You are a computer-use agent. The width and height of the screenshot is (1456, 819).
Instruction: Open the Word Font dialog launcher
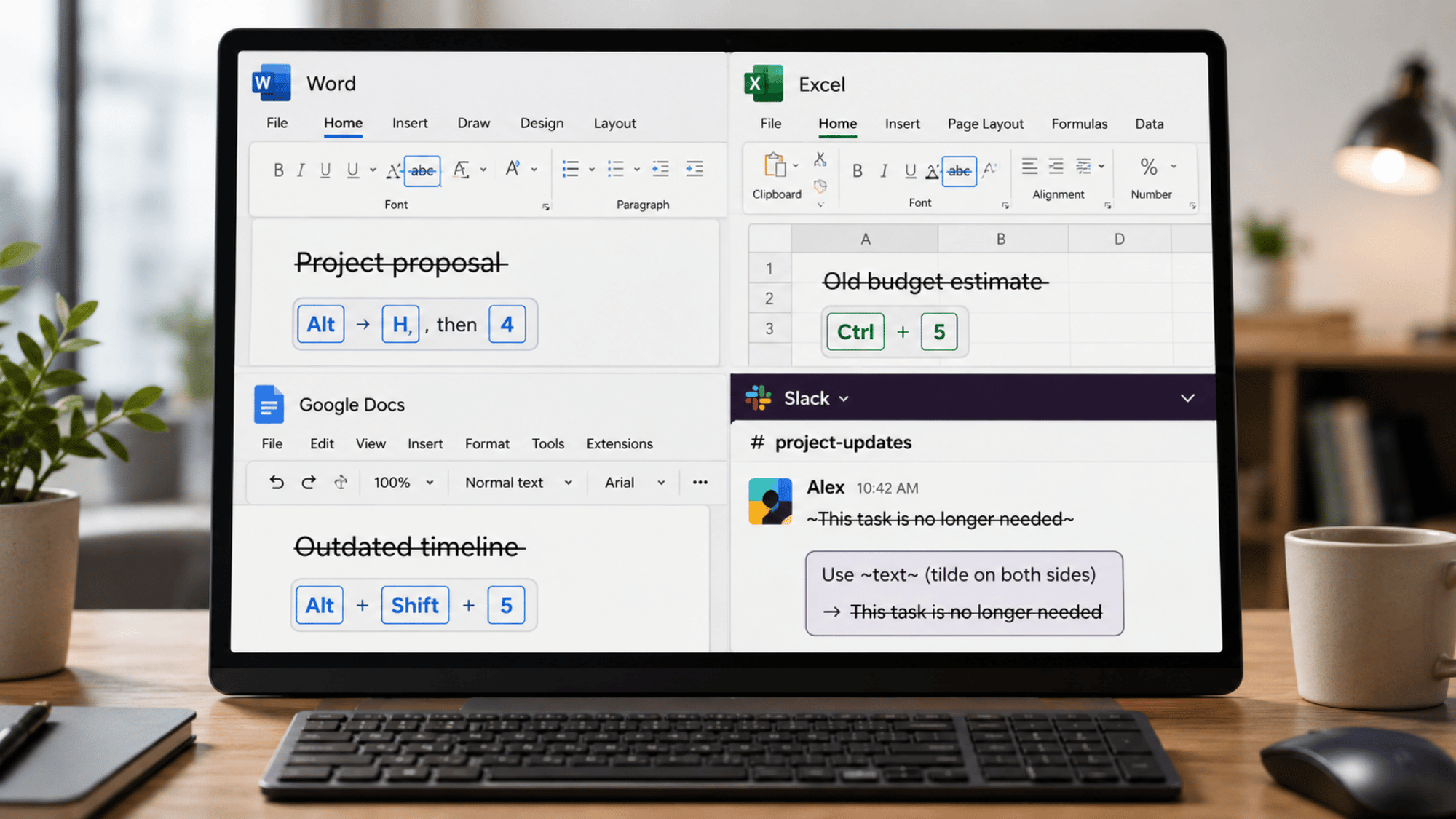pos(546,207)
